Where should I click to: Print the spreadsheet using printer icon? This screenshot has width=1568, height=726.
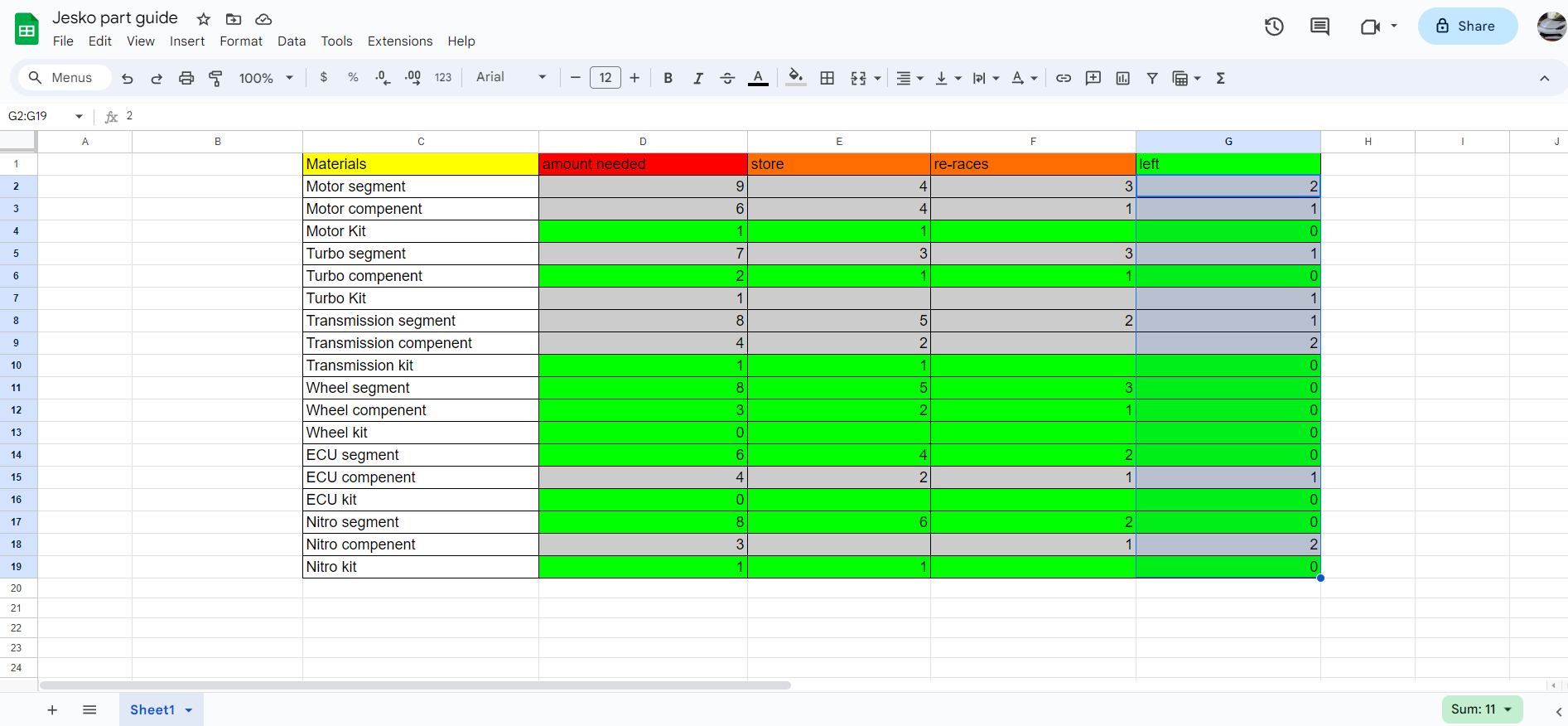click(x=186, y=78)
